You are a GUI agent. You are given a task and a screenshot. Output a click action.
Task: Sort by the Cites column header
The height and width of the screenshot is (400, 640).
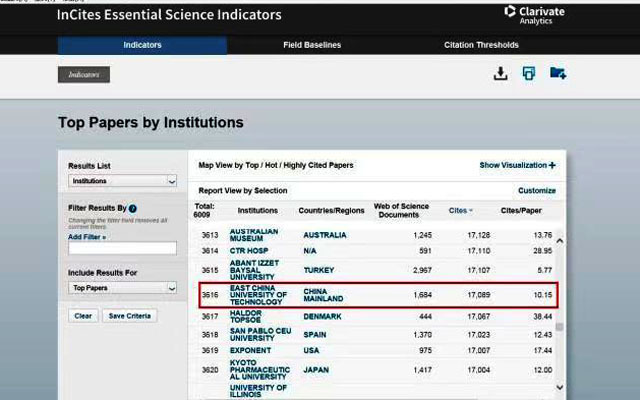[460, 211]
